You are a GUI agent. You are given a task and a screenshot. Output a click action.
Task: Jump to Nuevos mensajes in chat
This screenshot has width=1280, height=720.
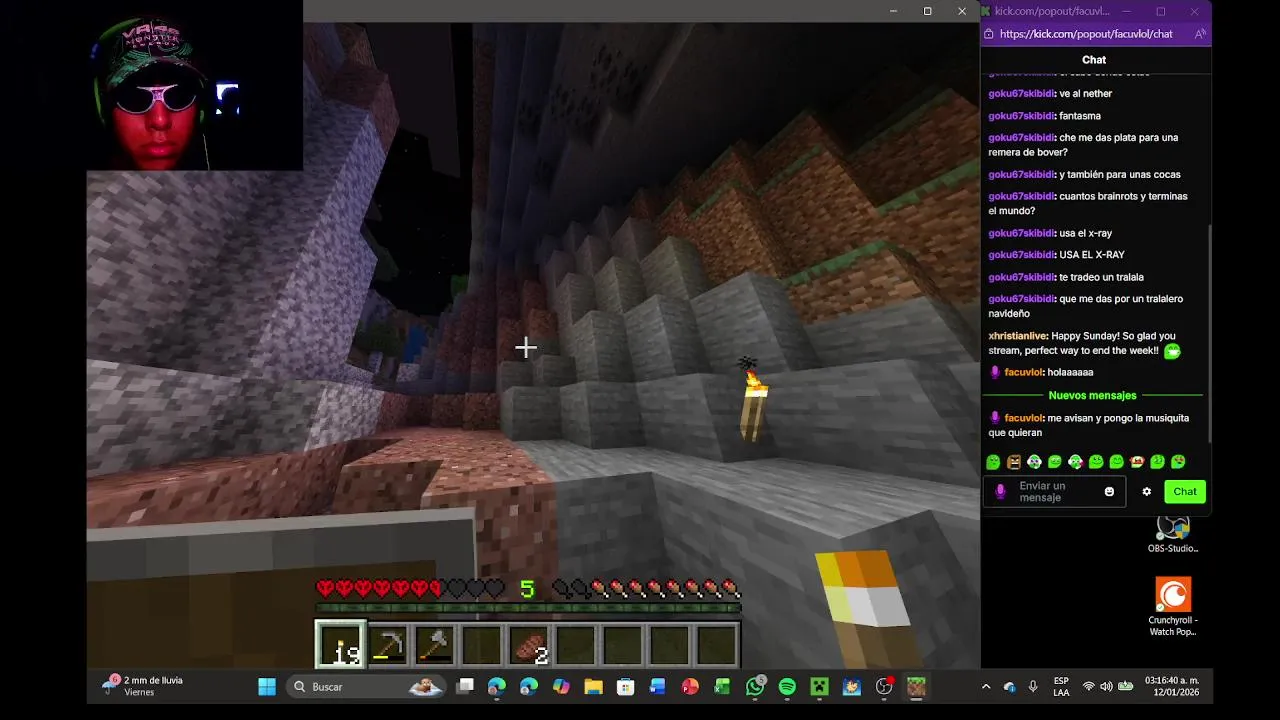pos(1092,395)
